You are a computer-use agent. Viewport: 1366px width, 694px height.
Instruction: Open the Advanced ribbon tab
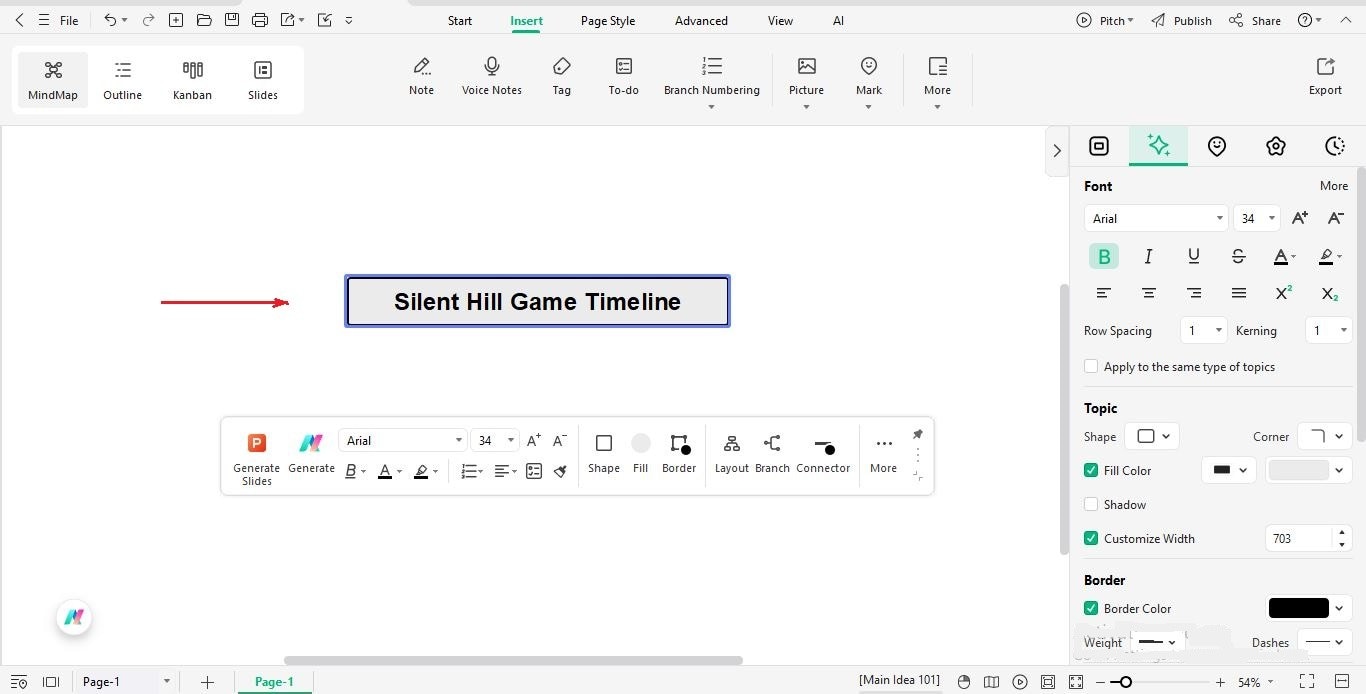click(x=701, y=20)
